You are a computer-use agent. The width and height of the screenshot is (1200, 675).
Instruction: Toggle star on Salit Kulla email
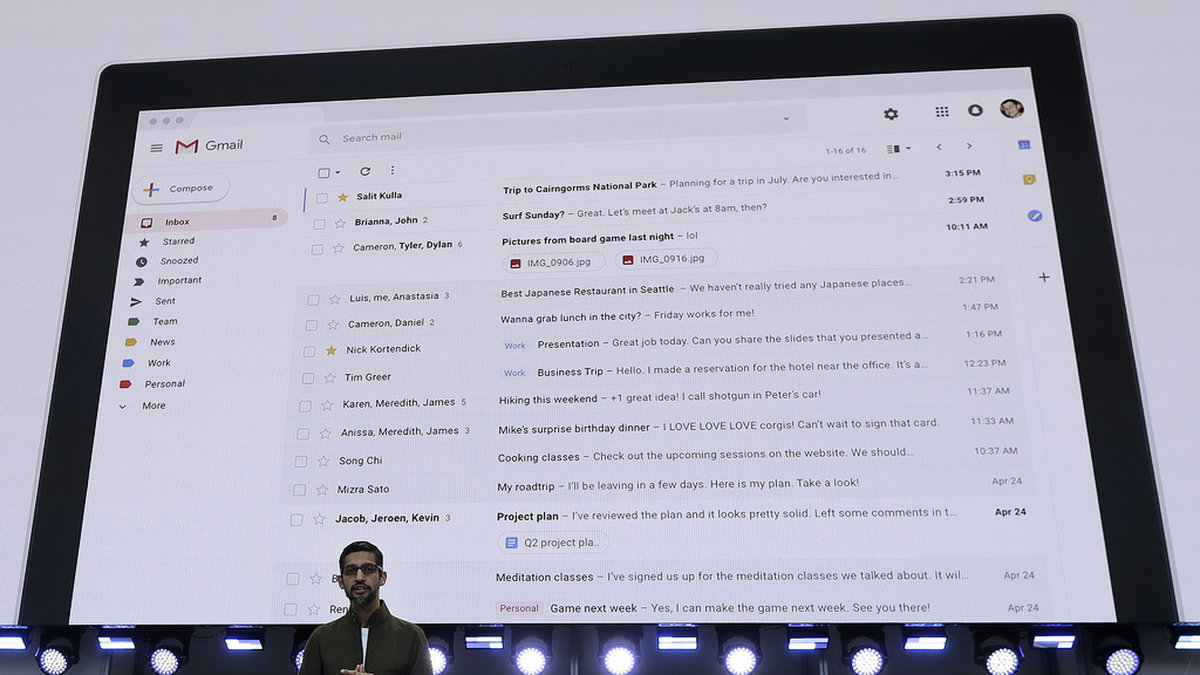342,197
